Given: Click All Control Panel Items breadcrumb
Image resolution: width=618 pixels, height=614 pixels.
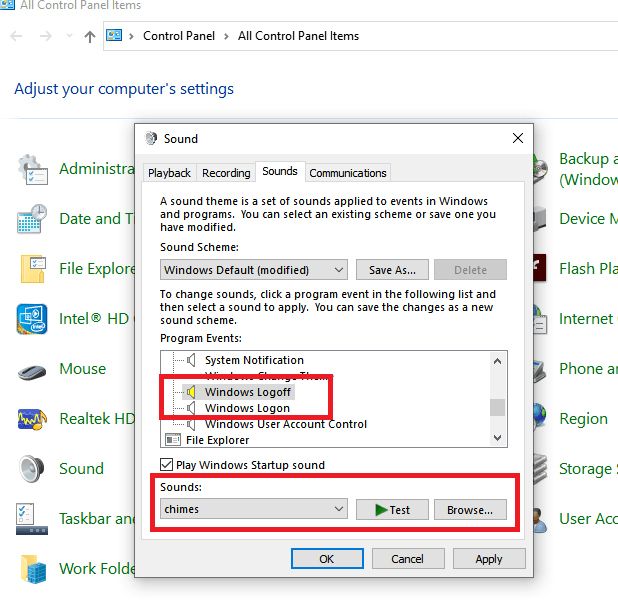Looking at the screenshot, I should coord(298,36).
